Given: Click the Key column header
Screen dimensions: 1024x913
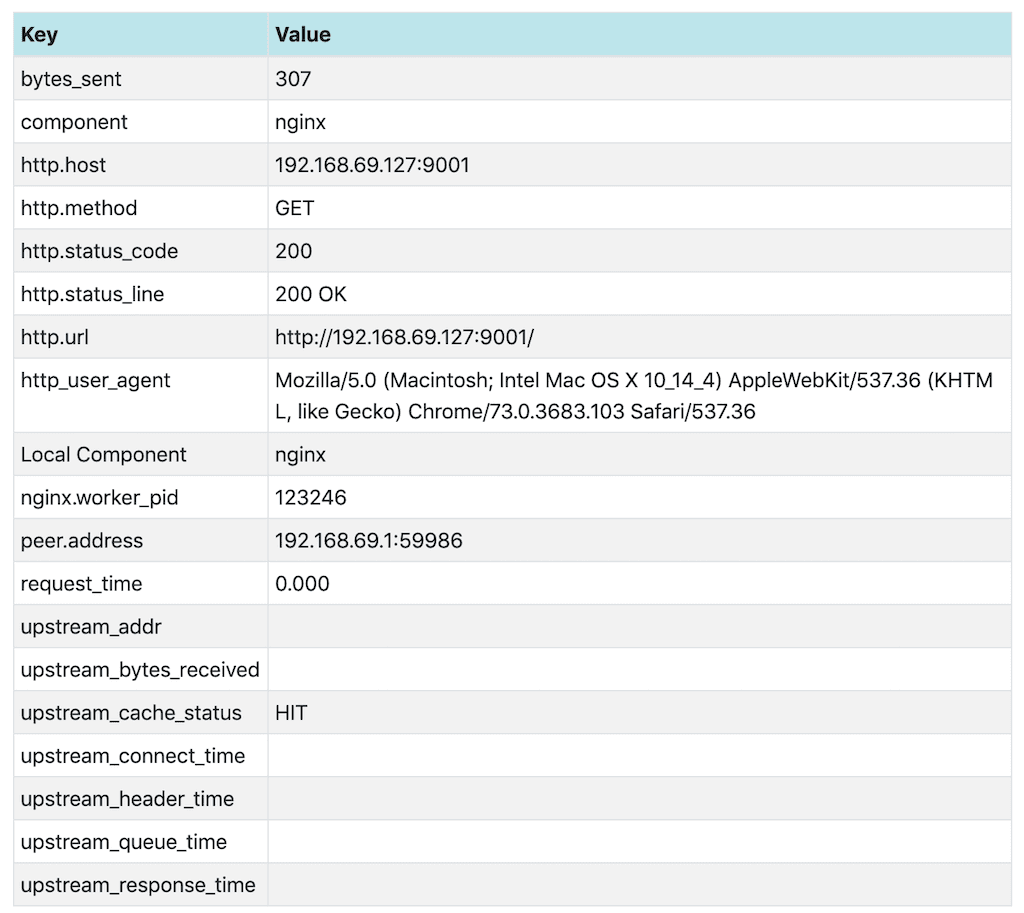Looking at the screenshot, I should [39, 35].
